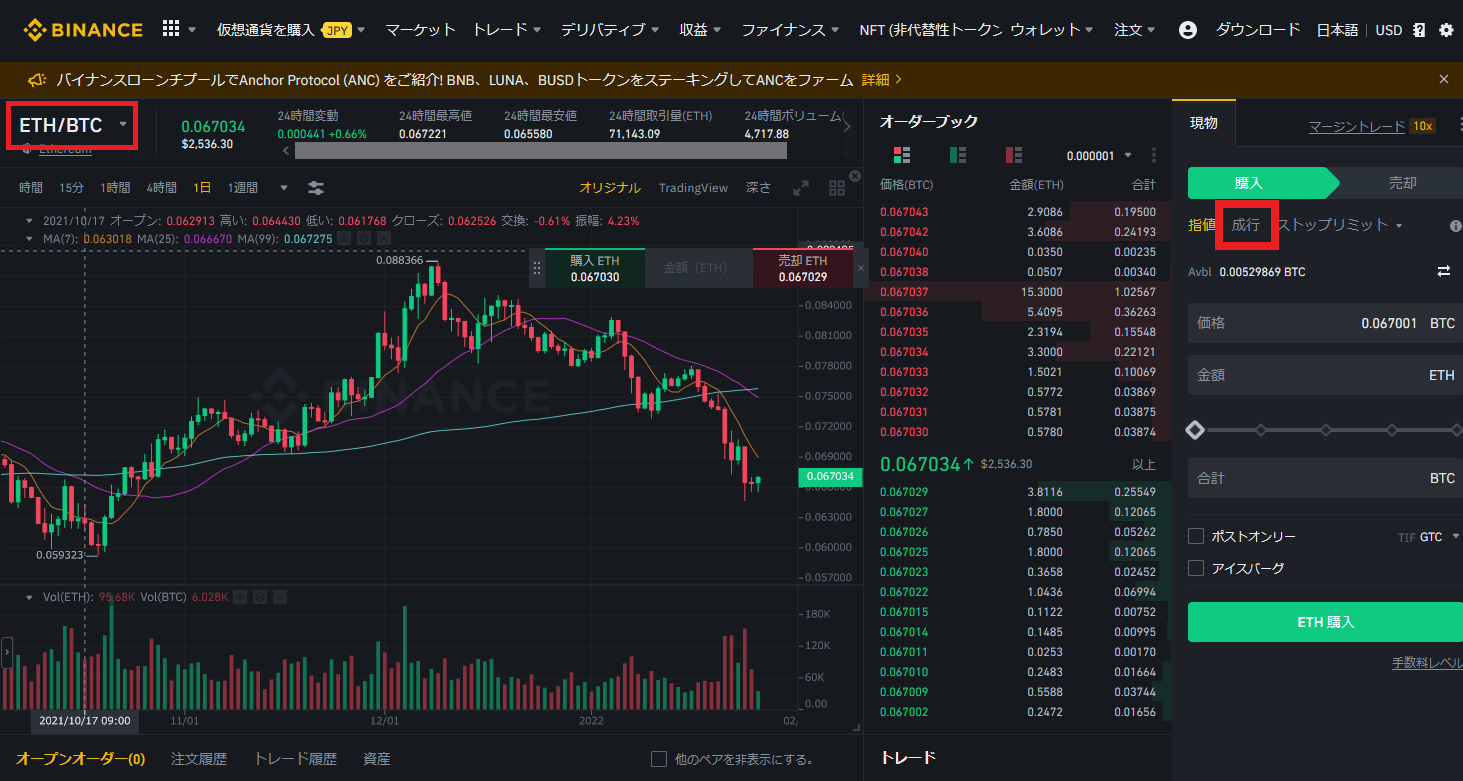Click the transfer arrows icon beside Avbl balance

(x=1444, y=271)
